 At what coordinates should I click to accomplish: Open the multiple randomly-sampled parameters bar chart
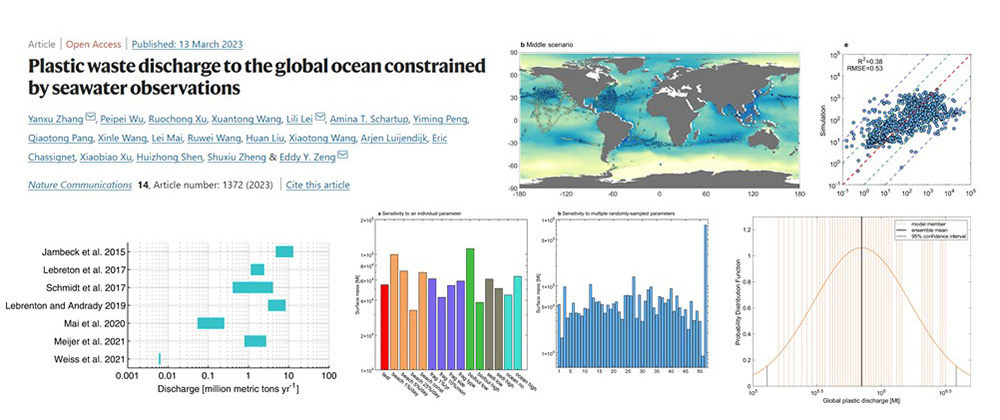click(x=633, y=295)
